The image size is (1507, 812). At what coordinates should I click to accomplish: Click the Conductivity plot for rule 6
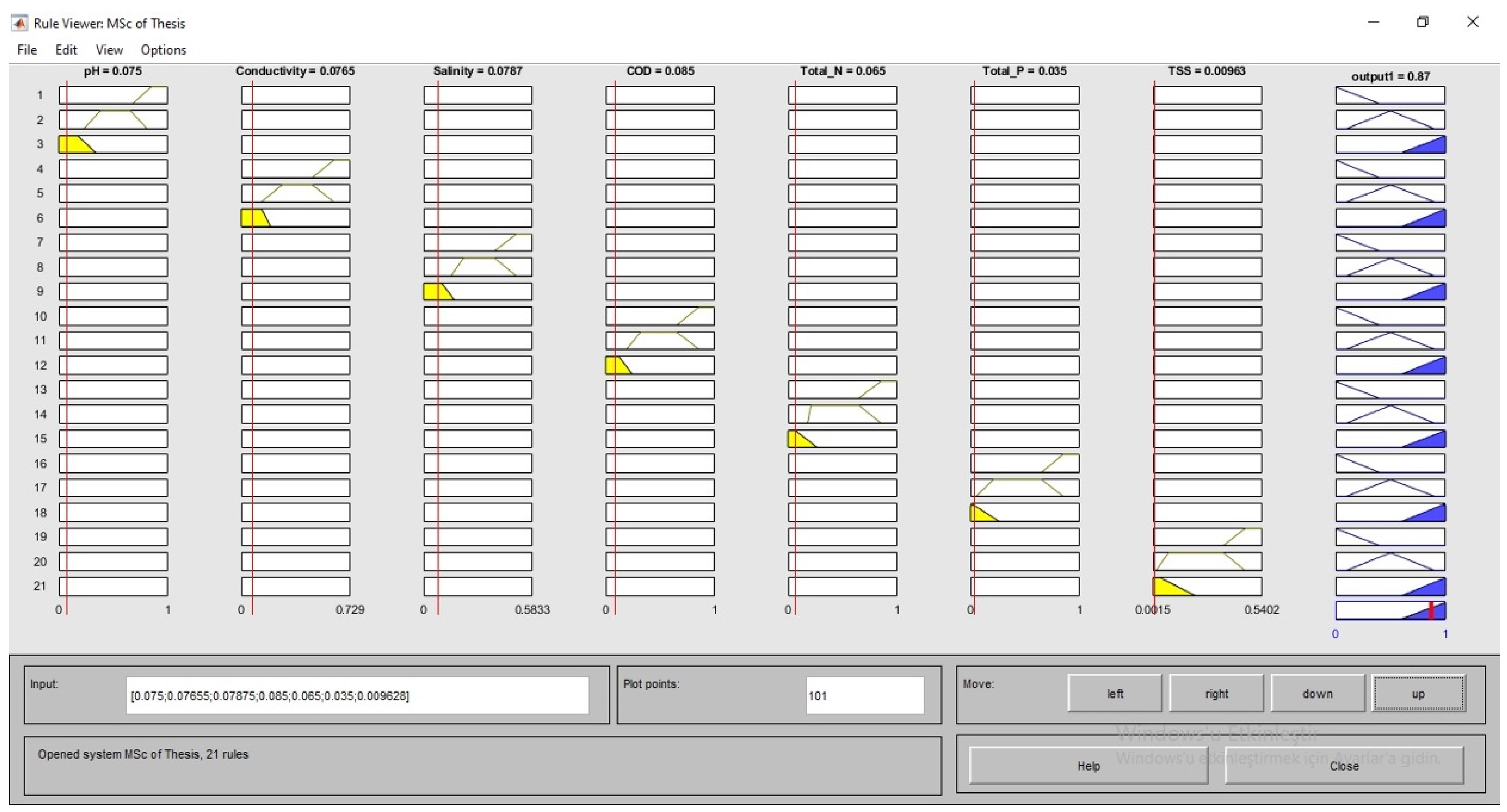pos(296,218)
